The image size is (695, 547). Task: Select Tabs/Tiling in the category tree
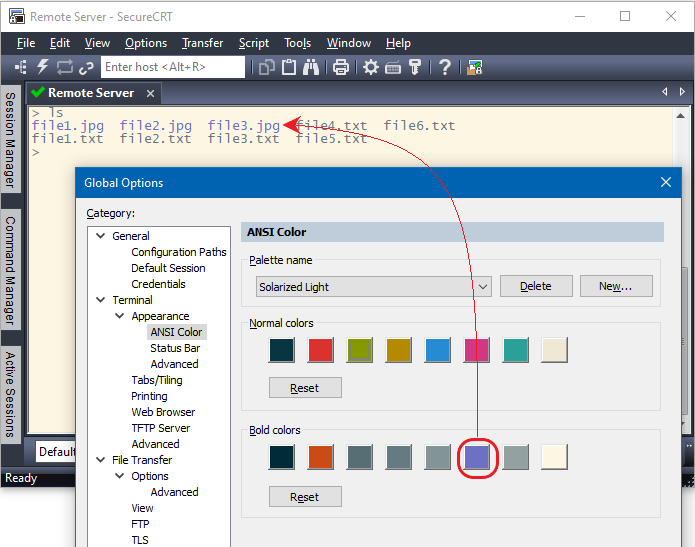tap(156, 380)
